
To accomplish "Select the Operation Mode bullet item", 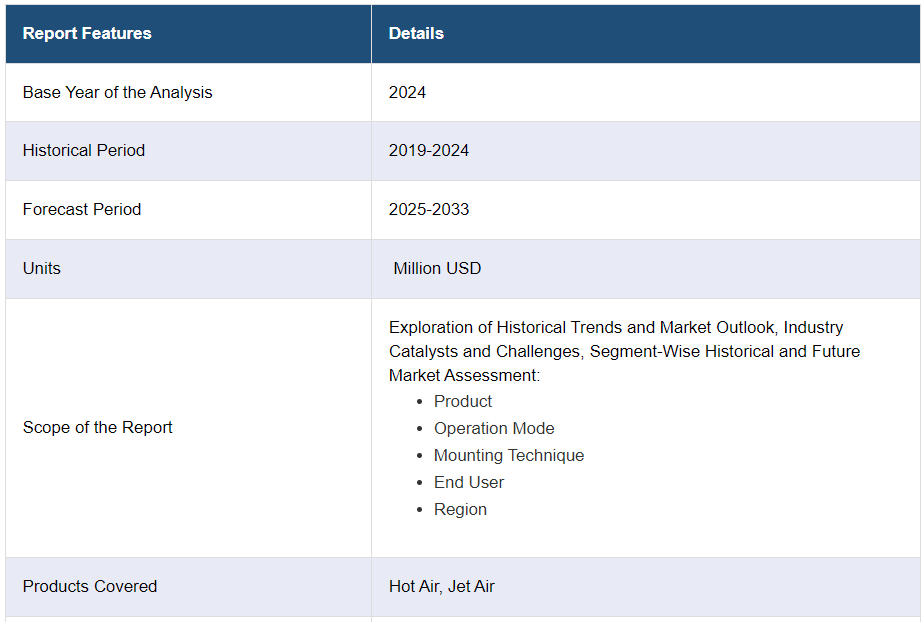I will pyautogui.click(x=494, y=428).
